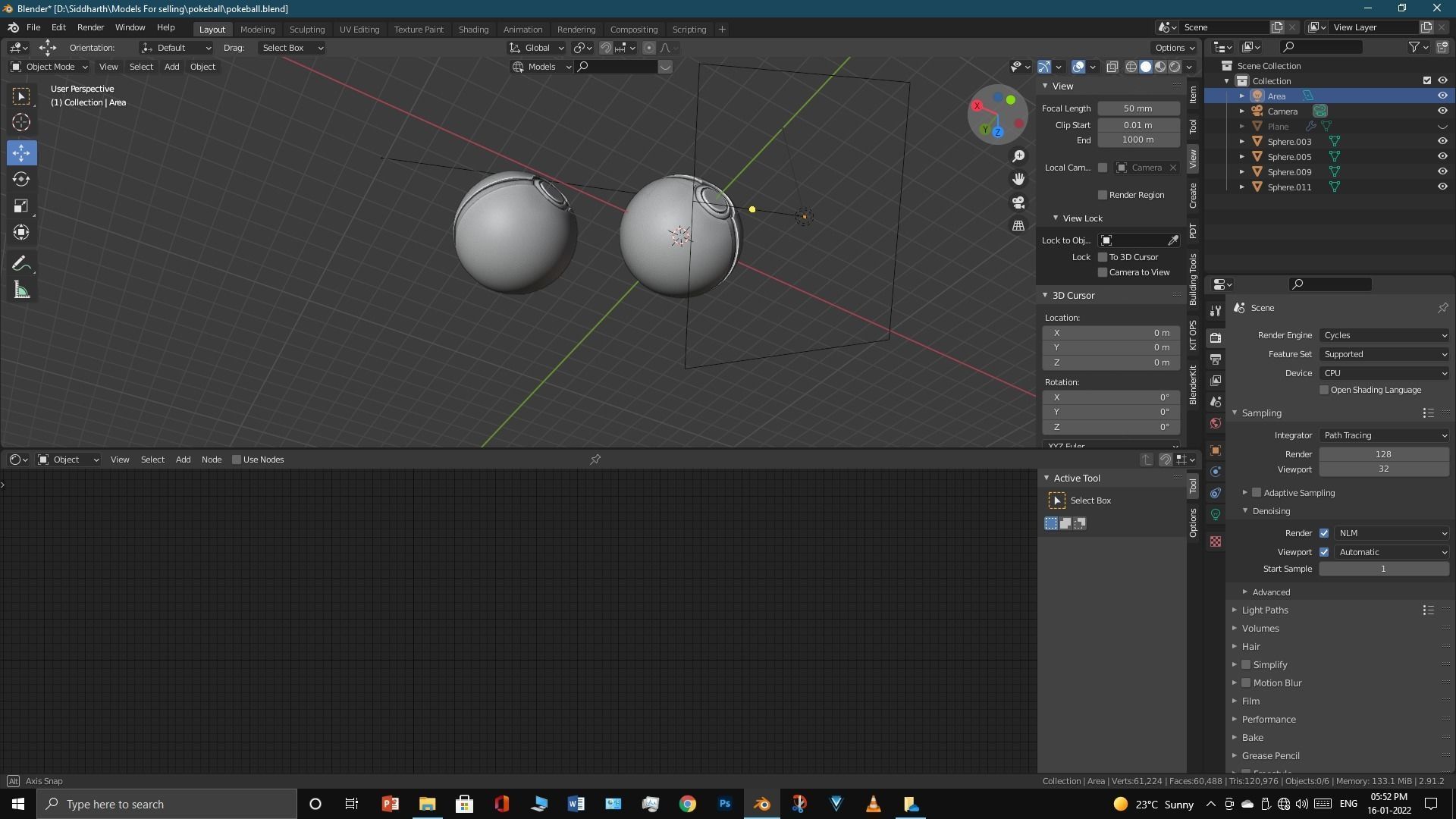This screenshot has width=1456, height=819.
Task: Open the Global transform orientation dropdown
Action: coord(536,48)
